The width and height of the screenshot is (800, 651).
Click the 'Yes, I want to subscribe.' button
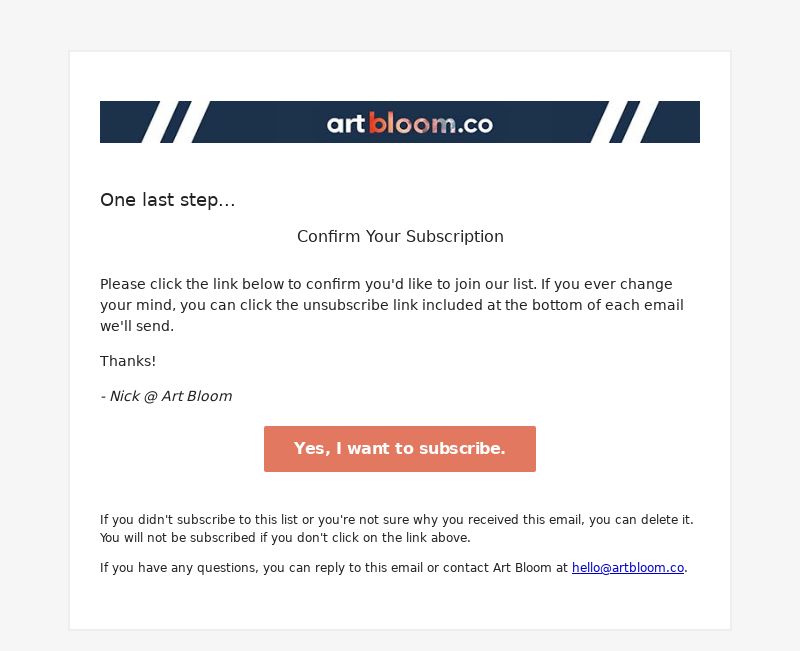(399, 449)
